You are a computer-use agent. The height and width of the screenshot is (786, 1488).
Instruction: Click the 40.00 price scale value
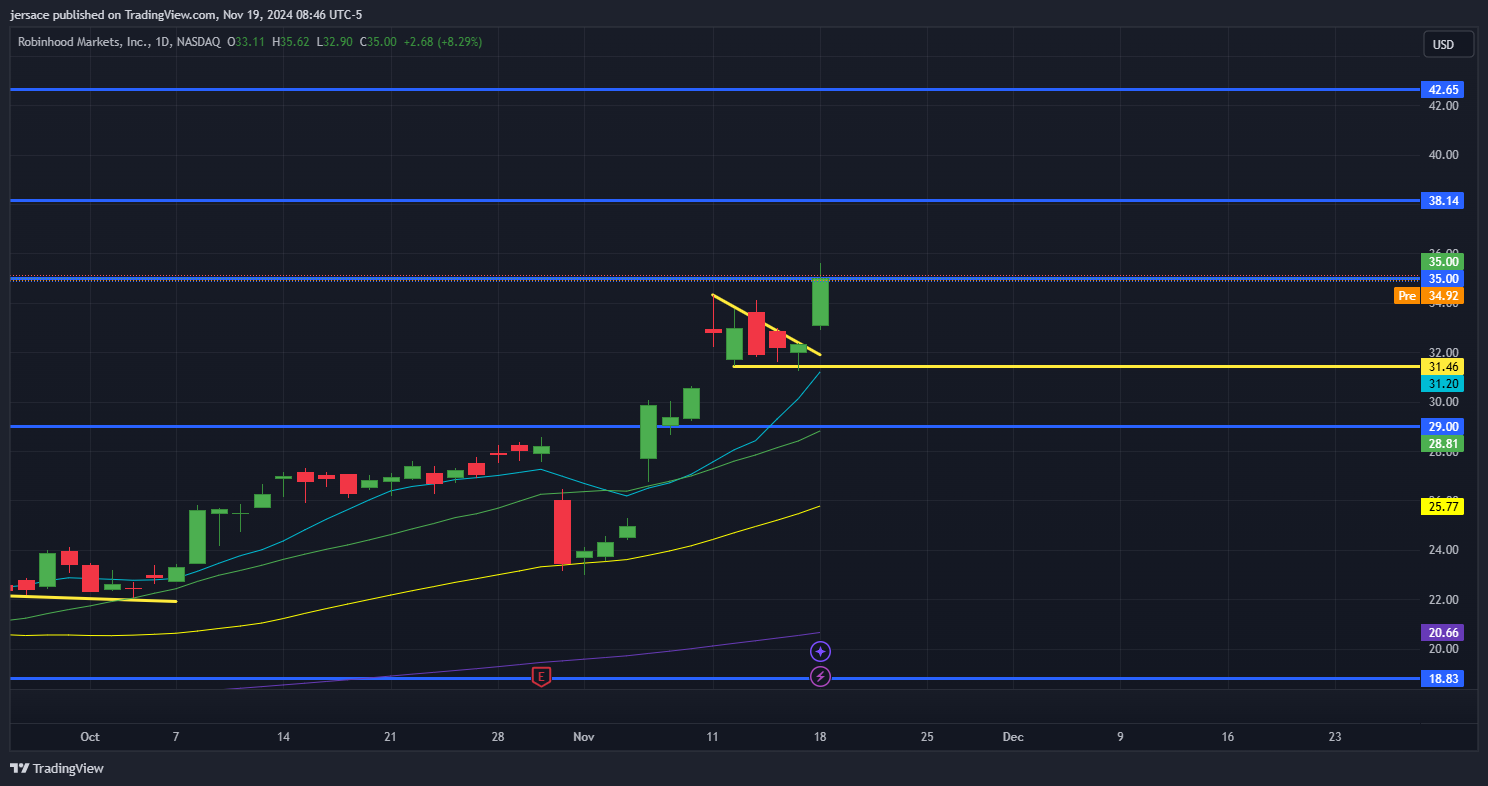click(x=1443, y=155)
